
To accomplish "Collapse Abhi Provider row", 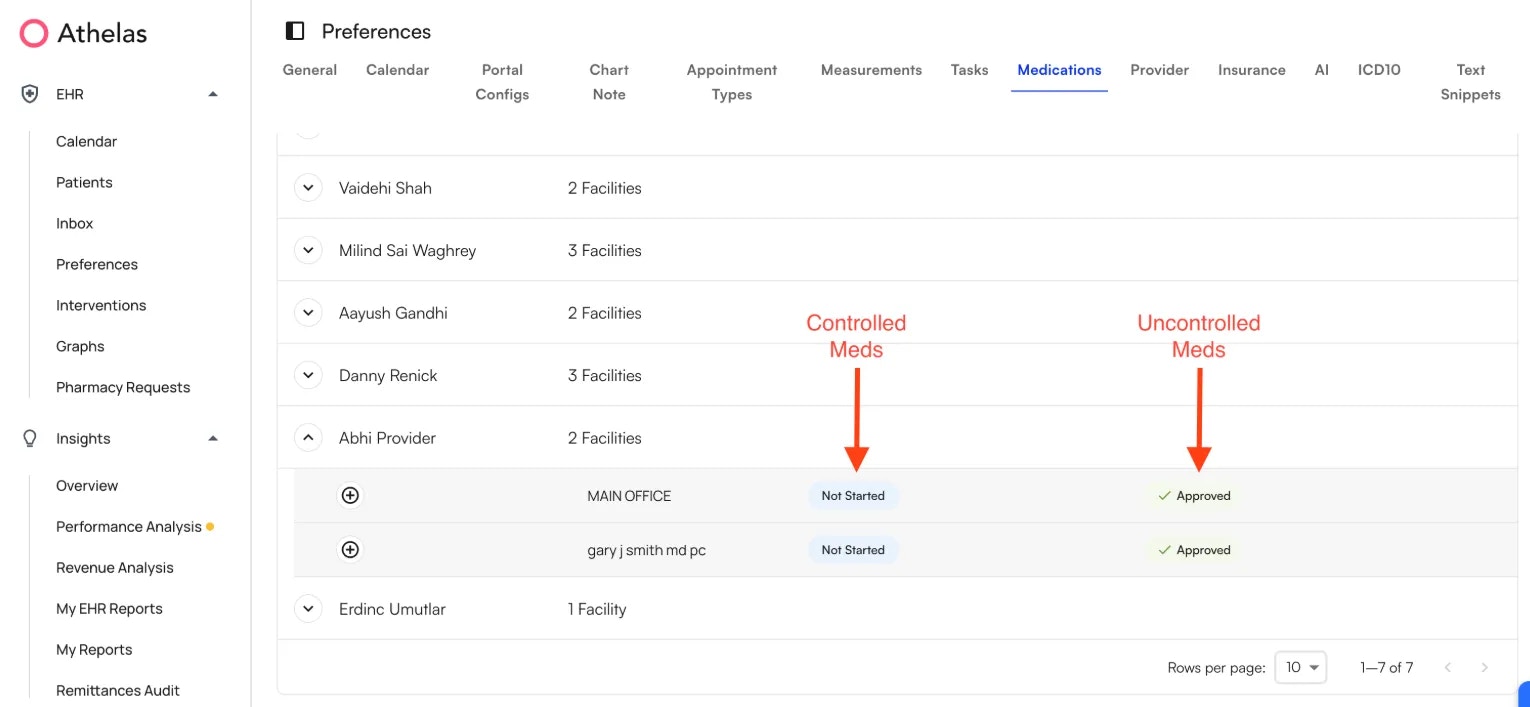I will (308, 437).
